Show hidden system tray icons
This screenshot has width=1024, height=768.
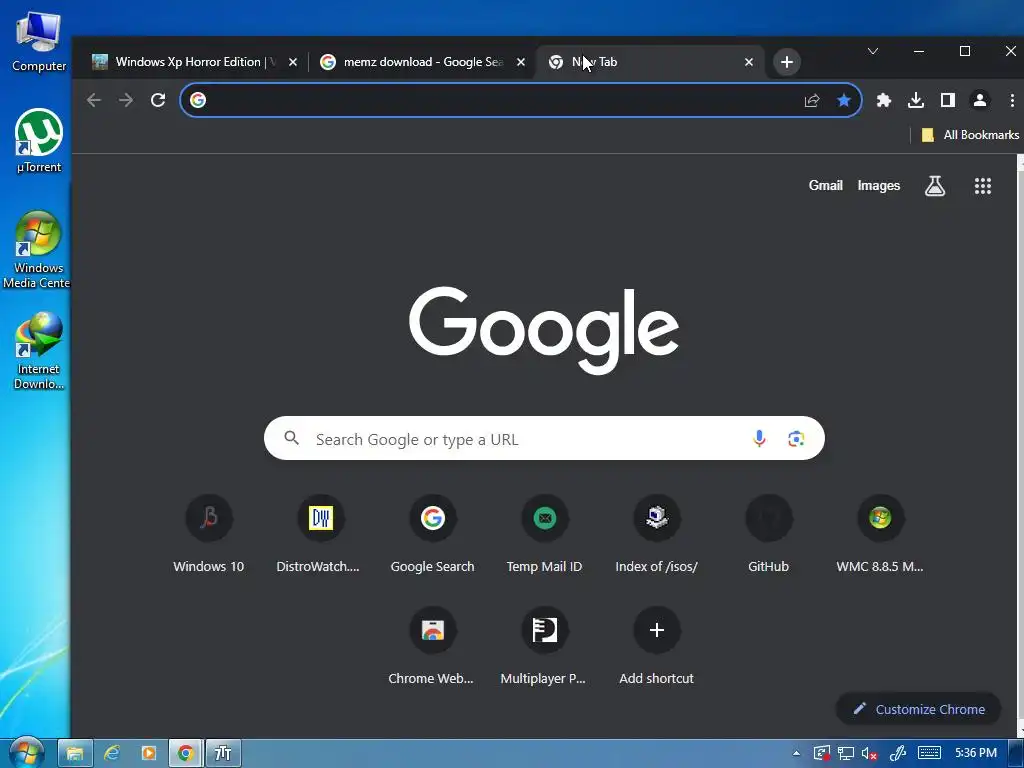coord(796,754)
